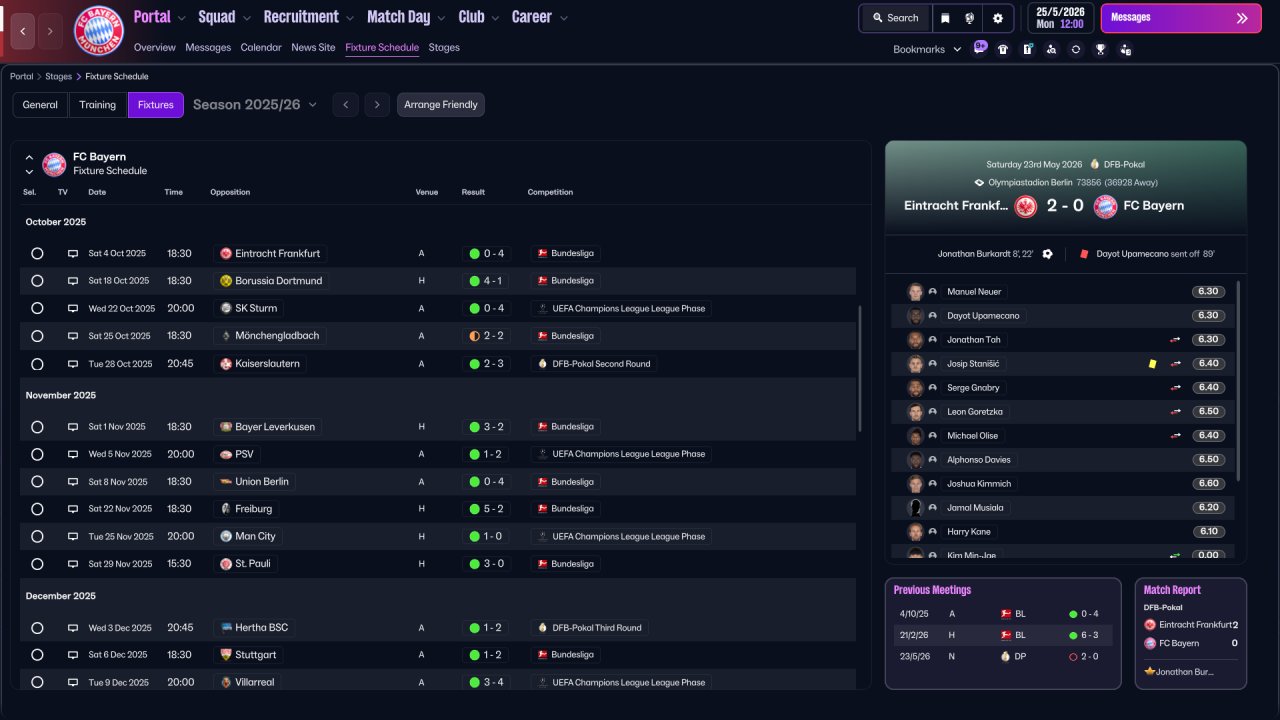Click the scouting magnifier person icon
Image resolution: width=1280 pixels, height=720 pixels.
click(x=1051, y=49)
